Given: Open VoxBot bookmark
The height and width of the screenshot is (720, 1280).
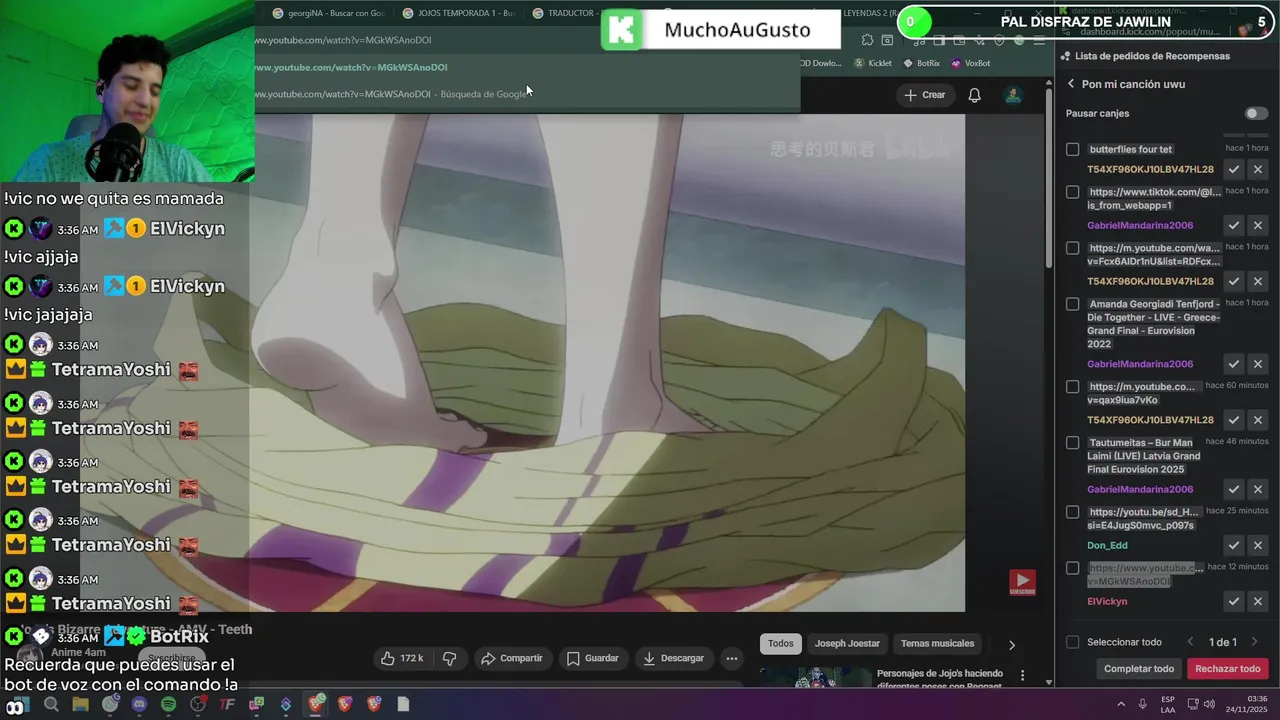Looking at the screenshot, I should [970, 63].
